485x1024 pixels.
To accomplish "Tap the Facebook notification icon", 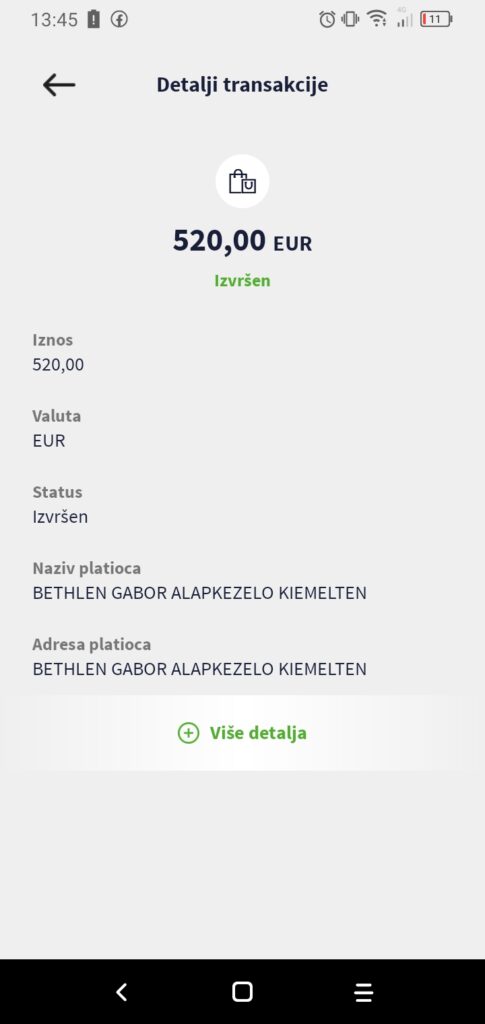I will click(x=119, y=19).
